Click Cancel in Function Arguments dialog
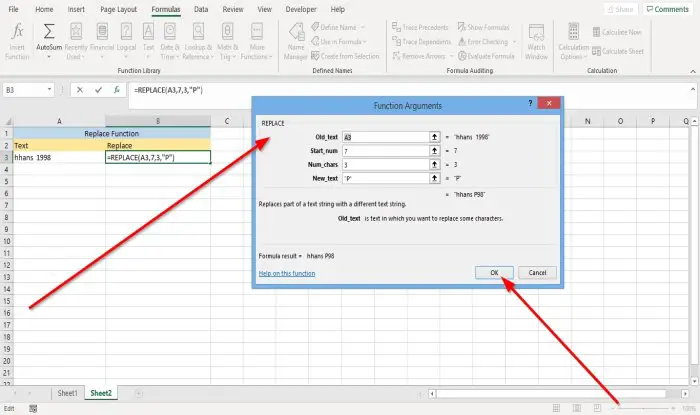This screenshot has width=700, height=415. [537, 273]
